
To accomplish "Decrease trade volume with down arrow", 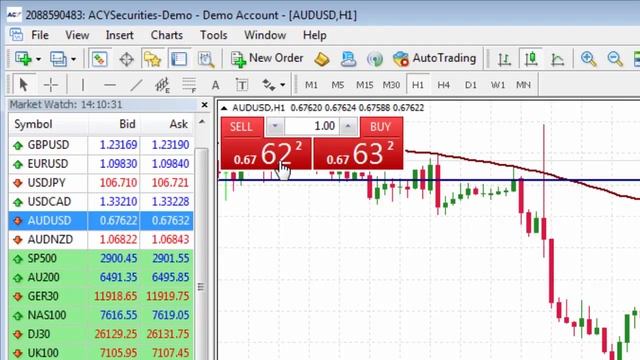I will coord(275,126).
